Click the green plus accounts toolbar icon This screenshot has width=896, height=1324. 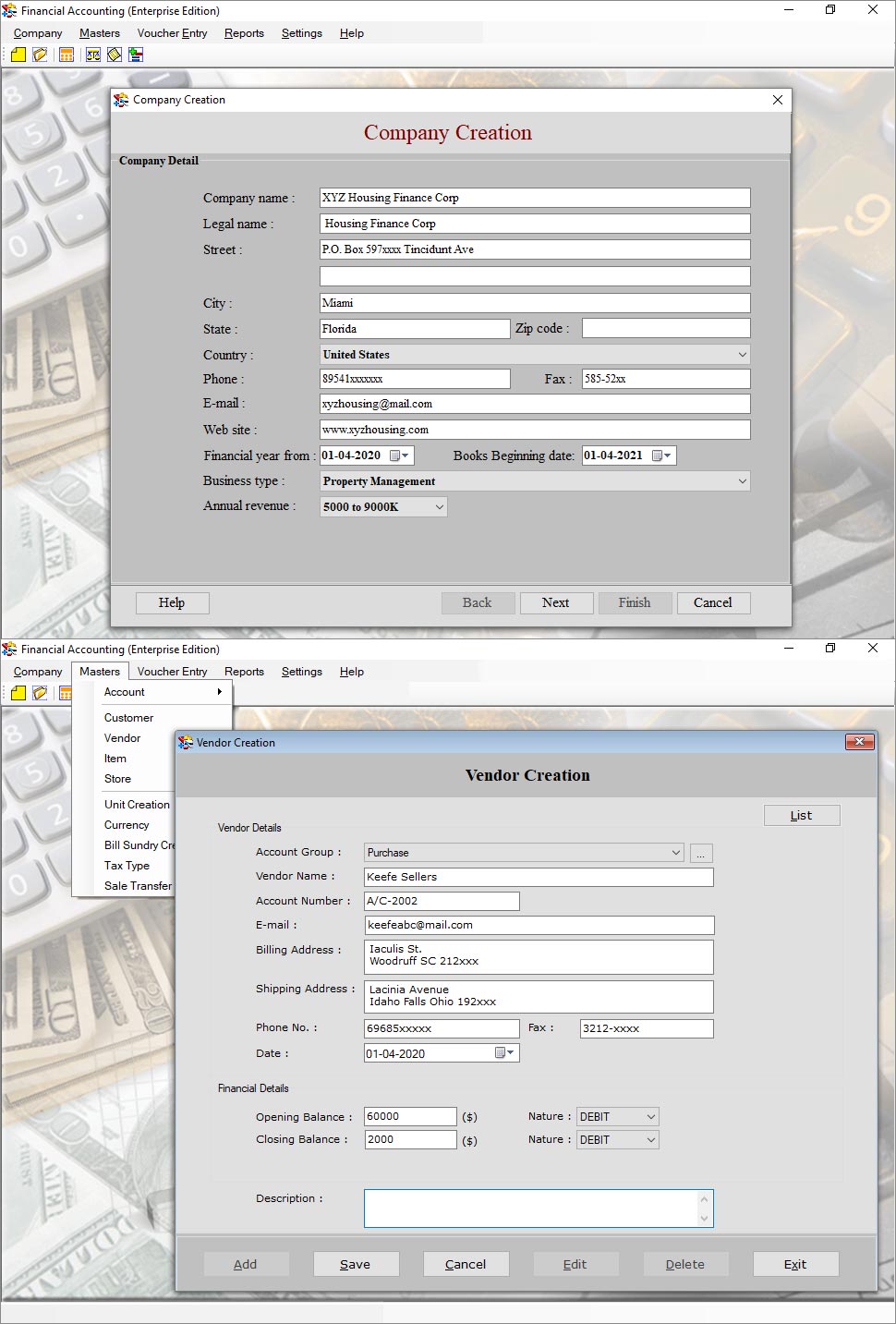click(x=135, y=54)
